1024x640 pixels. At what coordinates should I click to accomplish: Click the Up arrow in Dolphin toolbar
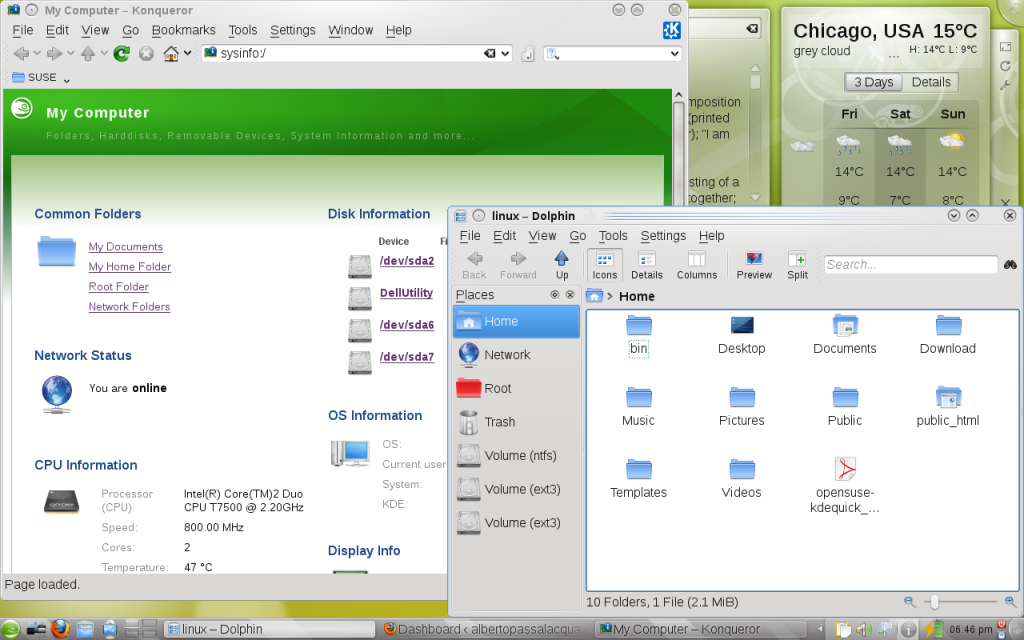[562, 265]
